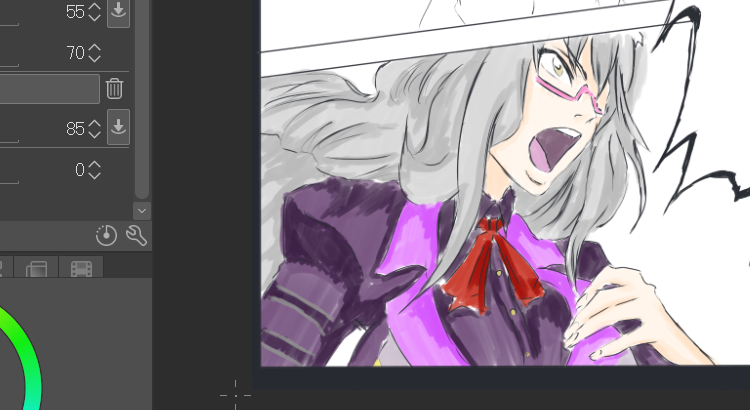Open sub tool detail with the wrench icon
This screenshot has width=750, height=410.
coord(136,235)
